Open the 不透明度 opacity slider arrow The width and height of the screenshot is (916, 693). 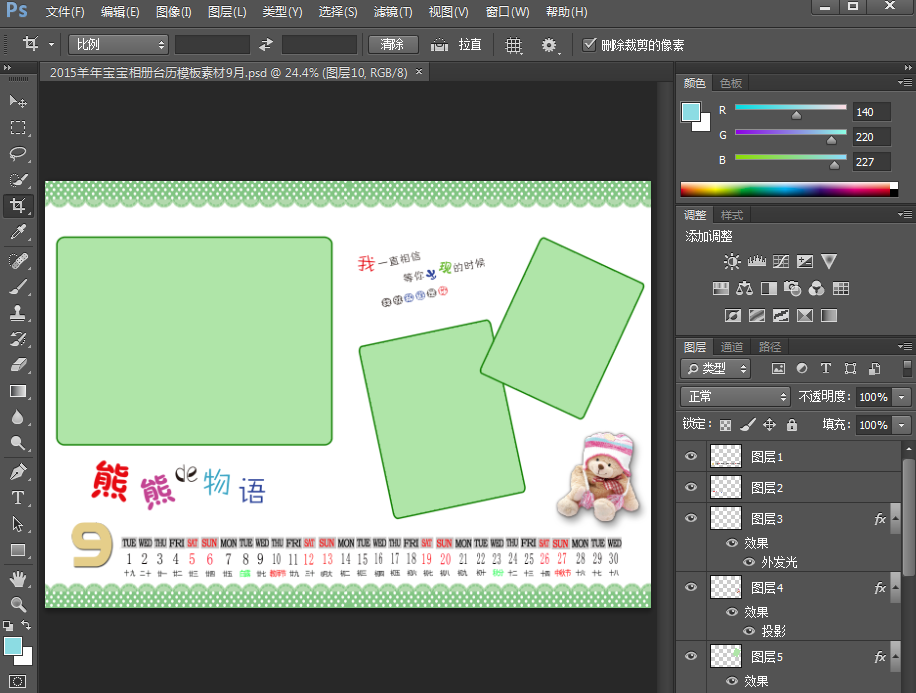[x=901, y=397]
